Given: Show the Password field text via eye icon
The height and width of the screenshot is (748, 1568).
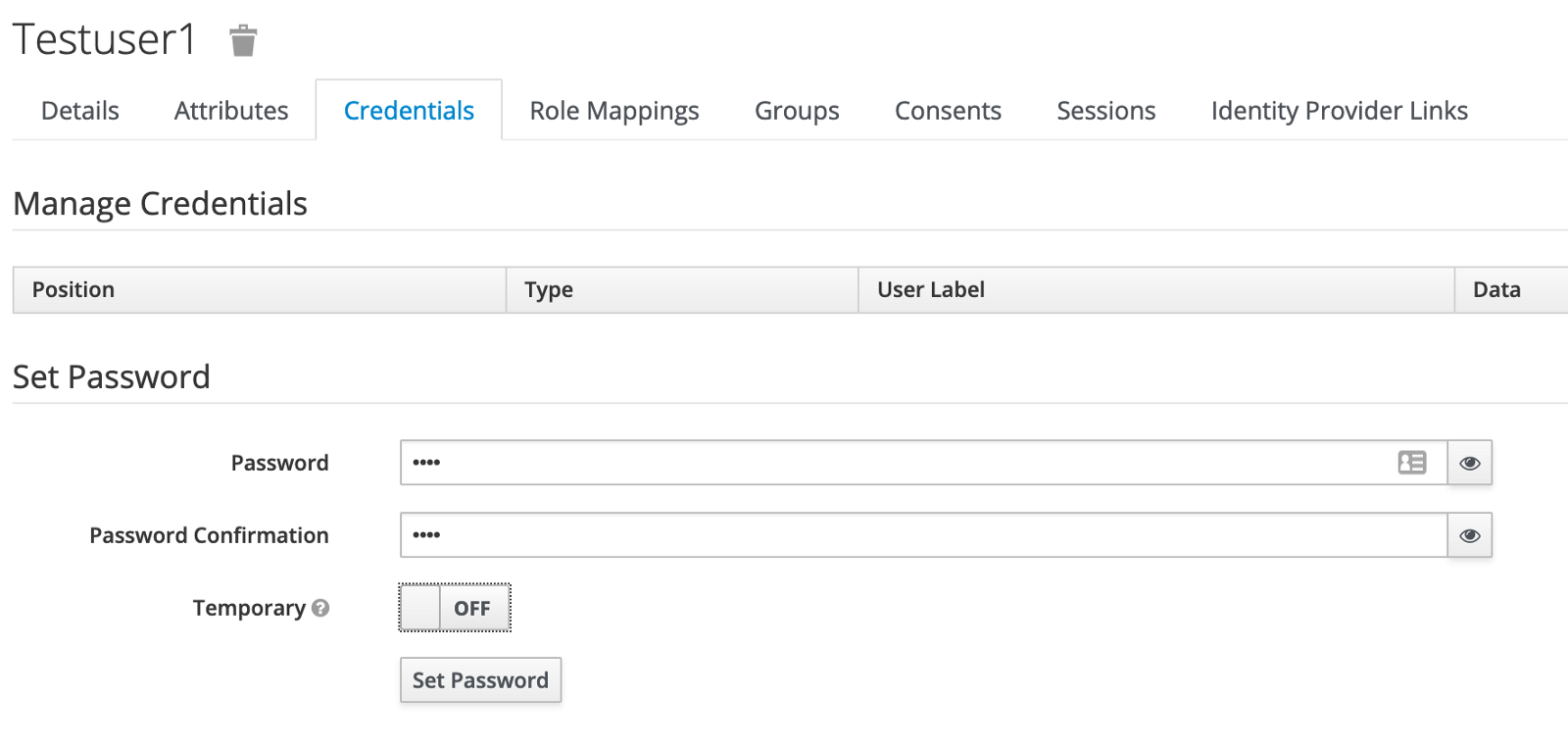Looking at the screenshot, I should [x=1469, y=463].
